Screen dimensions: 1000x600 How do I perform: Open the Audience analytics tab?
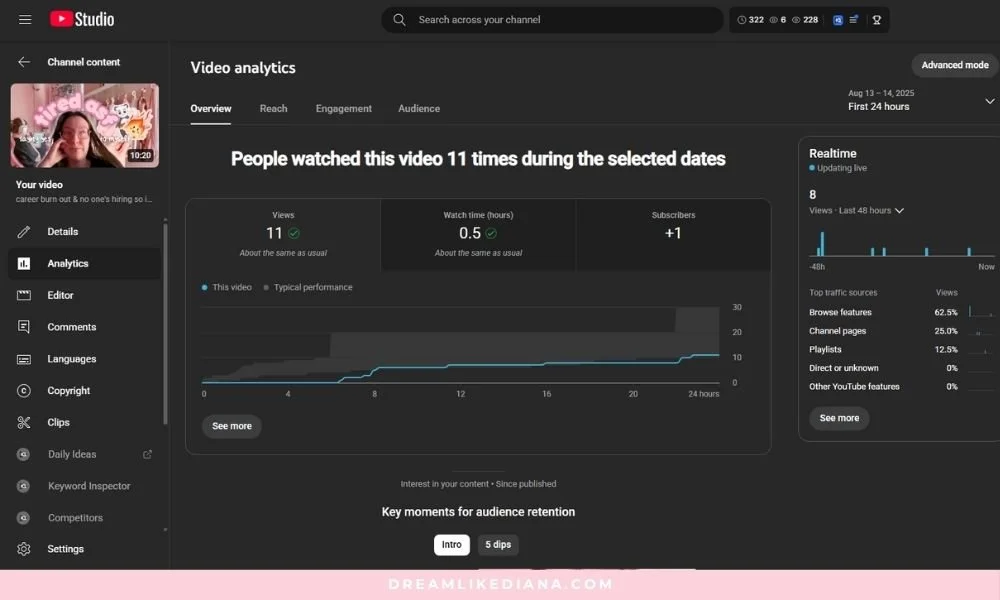click(419, 108)
